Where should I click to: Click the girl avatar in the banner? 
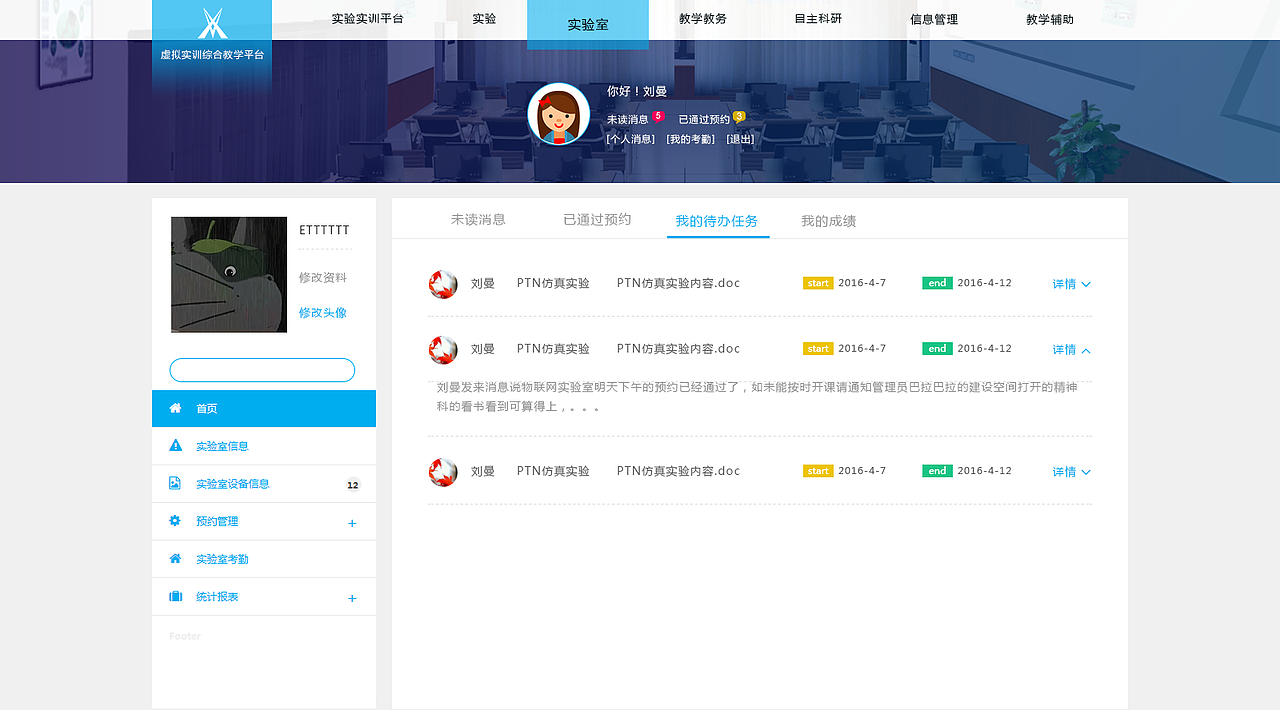[x=558, y=114]
